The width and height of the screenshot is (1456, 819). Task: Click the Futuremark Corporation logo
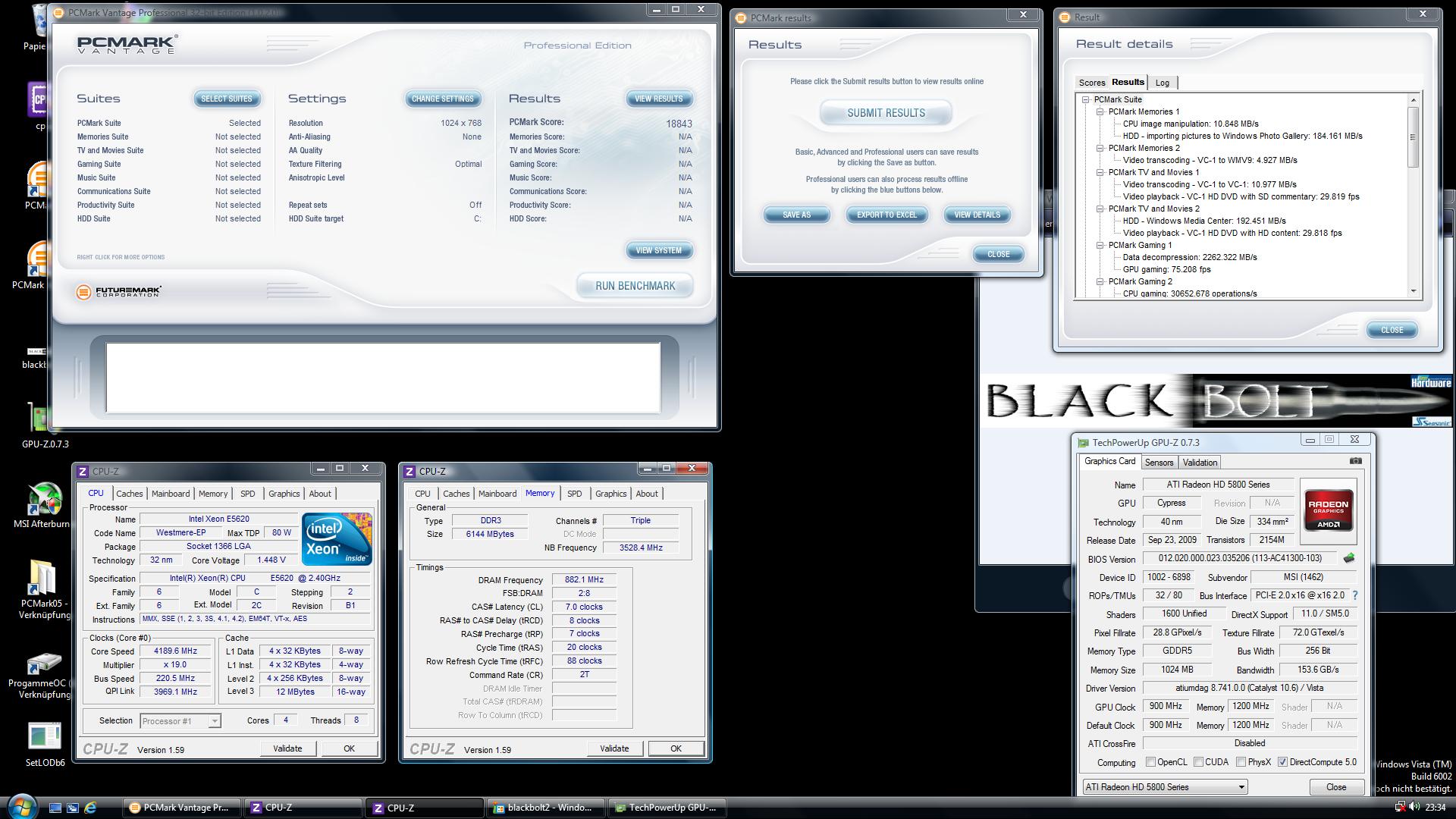tap(119, 292)
